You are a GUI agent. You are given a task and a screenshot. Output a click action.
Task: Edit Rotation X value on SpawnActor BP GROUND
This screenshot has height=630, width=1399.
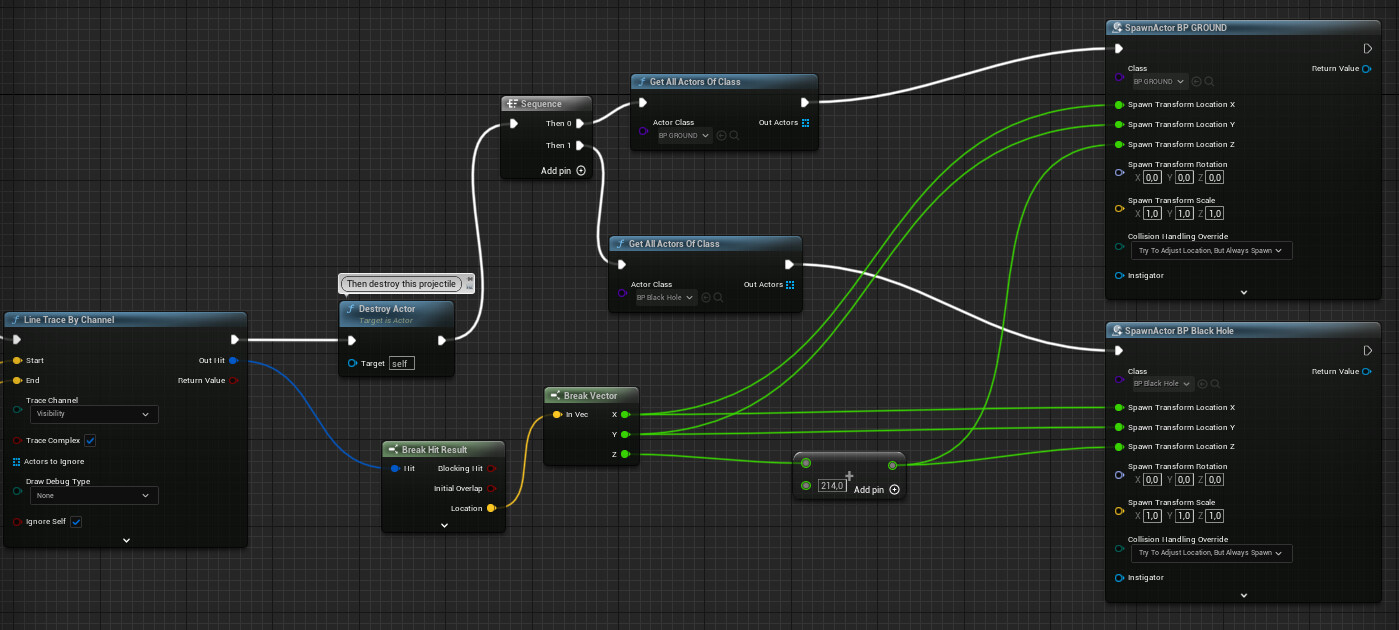[x=1153, y=177]
